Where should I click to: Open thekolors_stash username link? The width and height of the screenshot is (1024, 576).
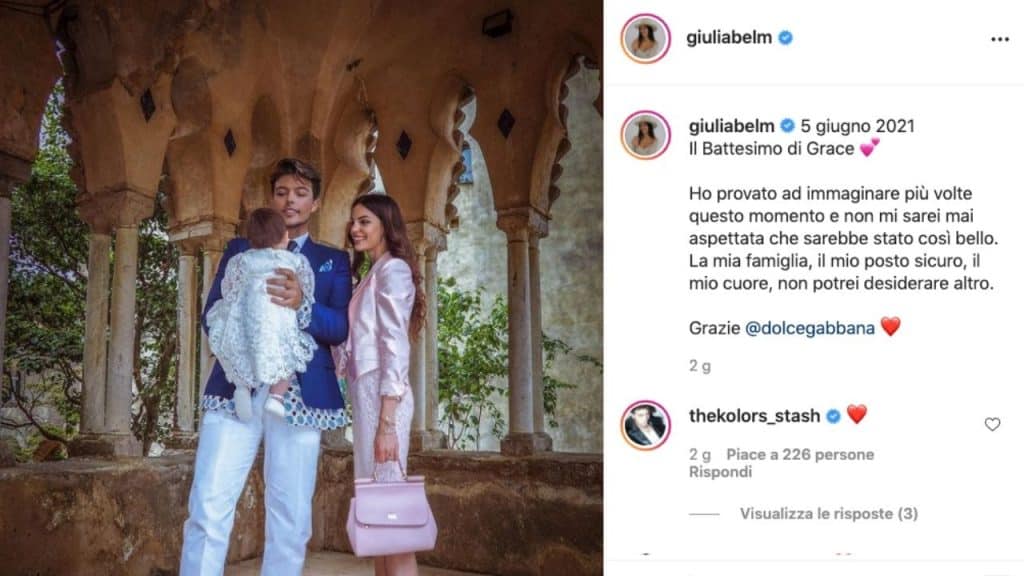click(754, 416)
